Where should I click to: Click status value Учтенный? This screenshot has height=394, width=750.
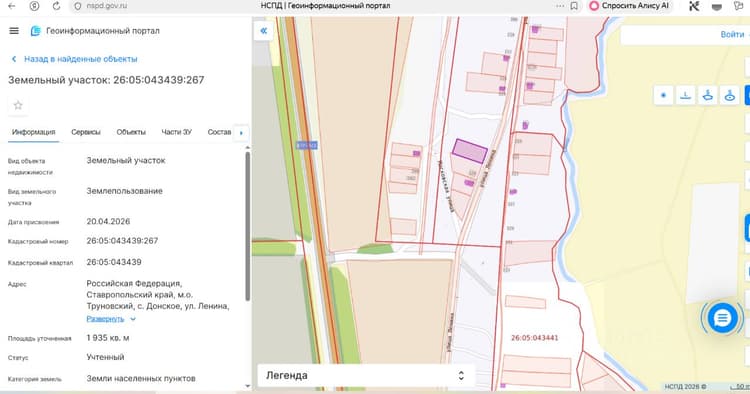(x=105, y=357)
